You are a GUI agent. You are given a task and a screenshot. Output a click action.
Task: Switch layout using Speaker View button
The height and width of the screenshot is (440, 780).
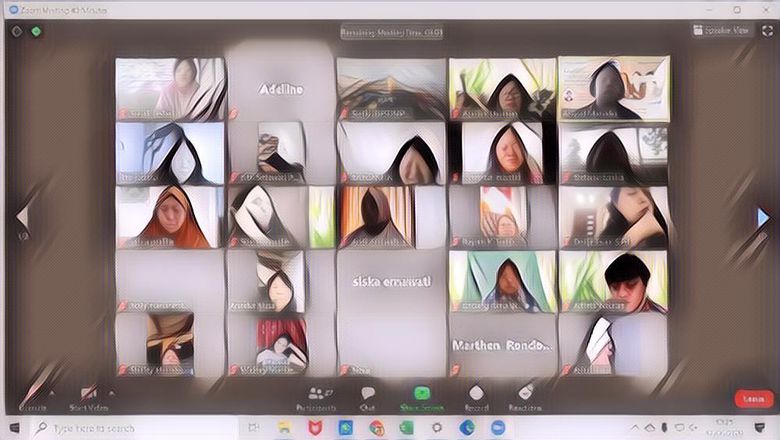(x=721, y=31)
